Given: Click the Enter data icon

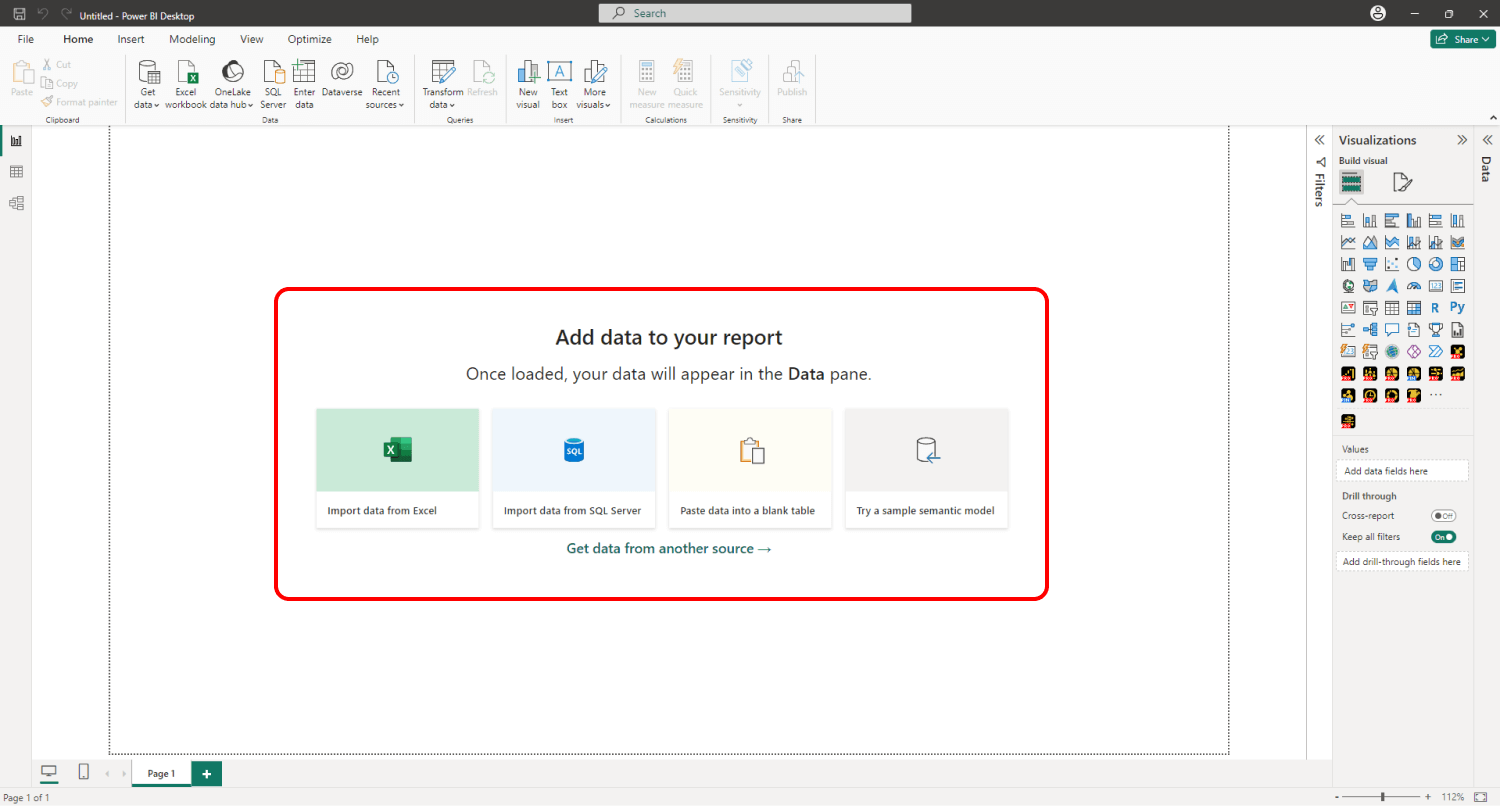Looking at the screenshot, I should click(x=304, y=72).
